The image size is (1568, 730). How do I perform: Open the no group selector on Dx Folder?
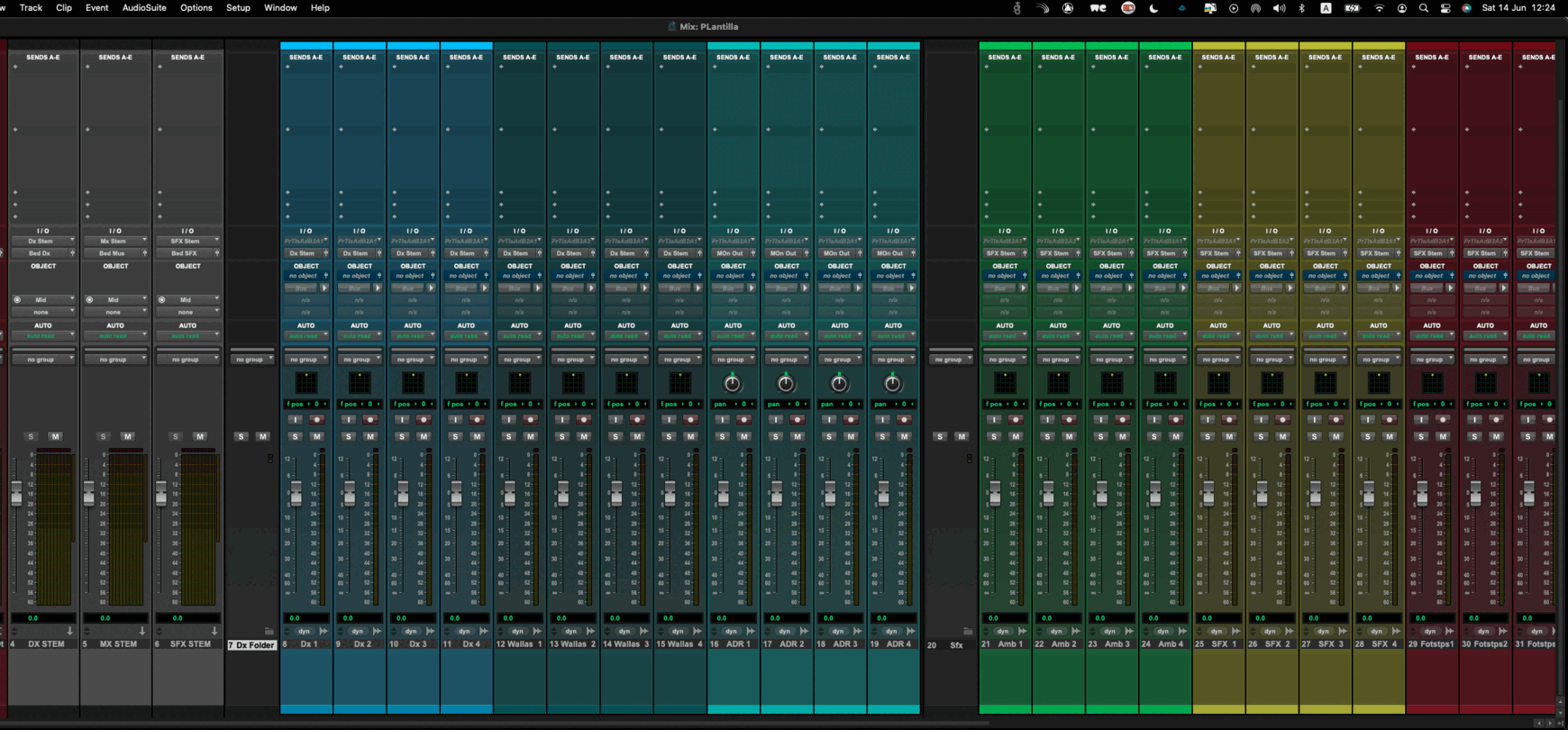click(x=252, y=360)
